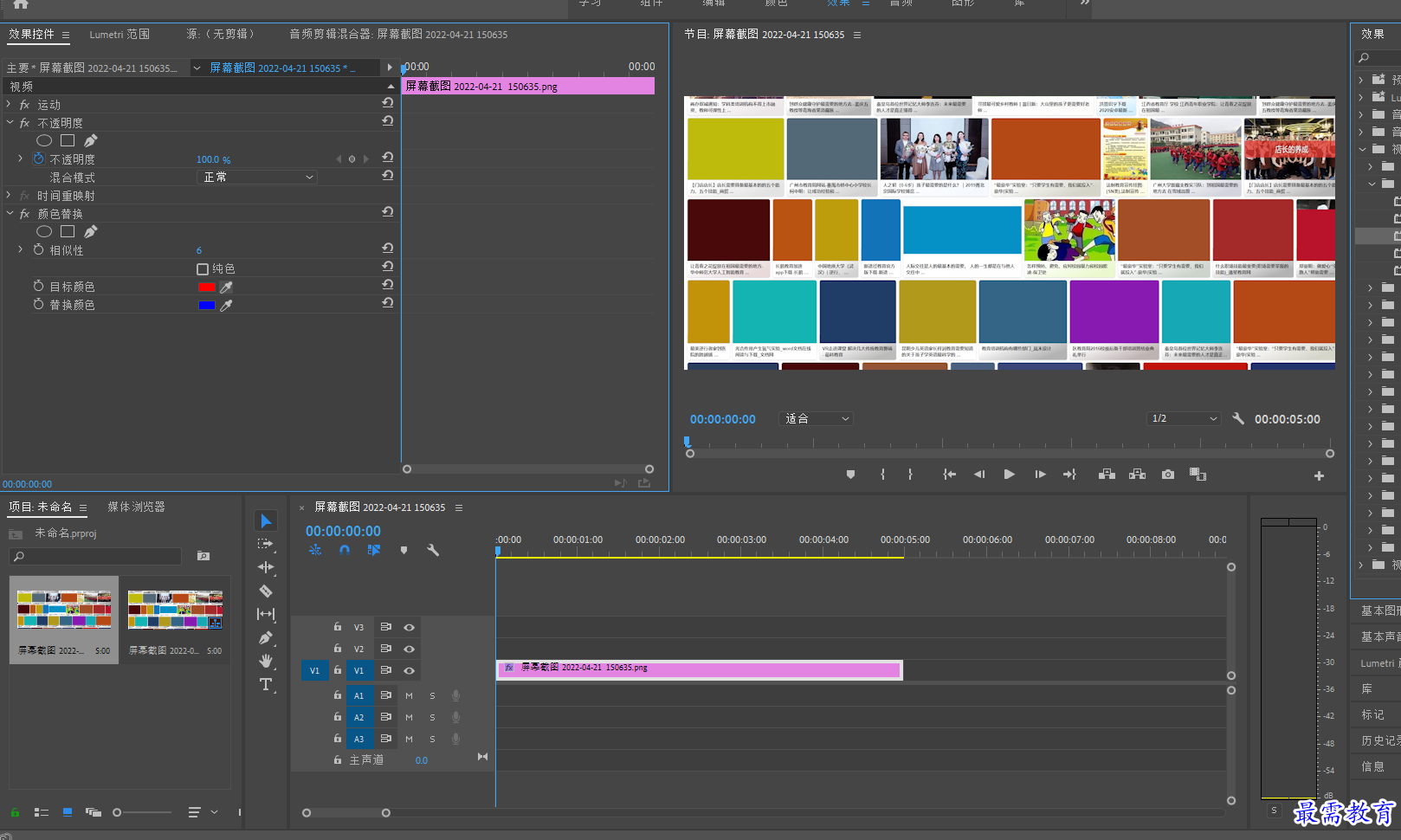
Task: Add a marker in Program monitor
Action: pyautogui.click(x=850, y=475)
